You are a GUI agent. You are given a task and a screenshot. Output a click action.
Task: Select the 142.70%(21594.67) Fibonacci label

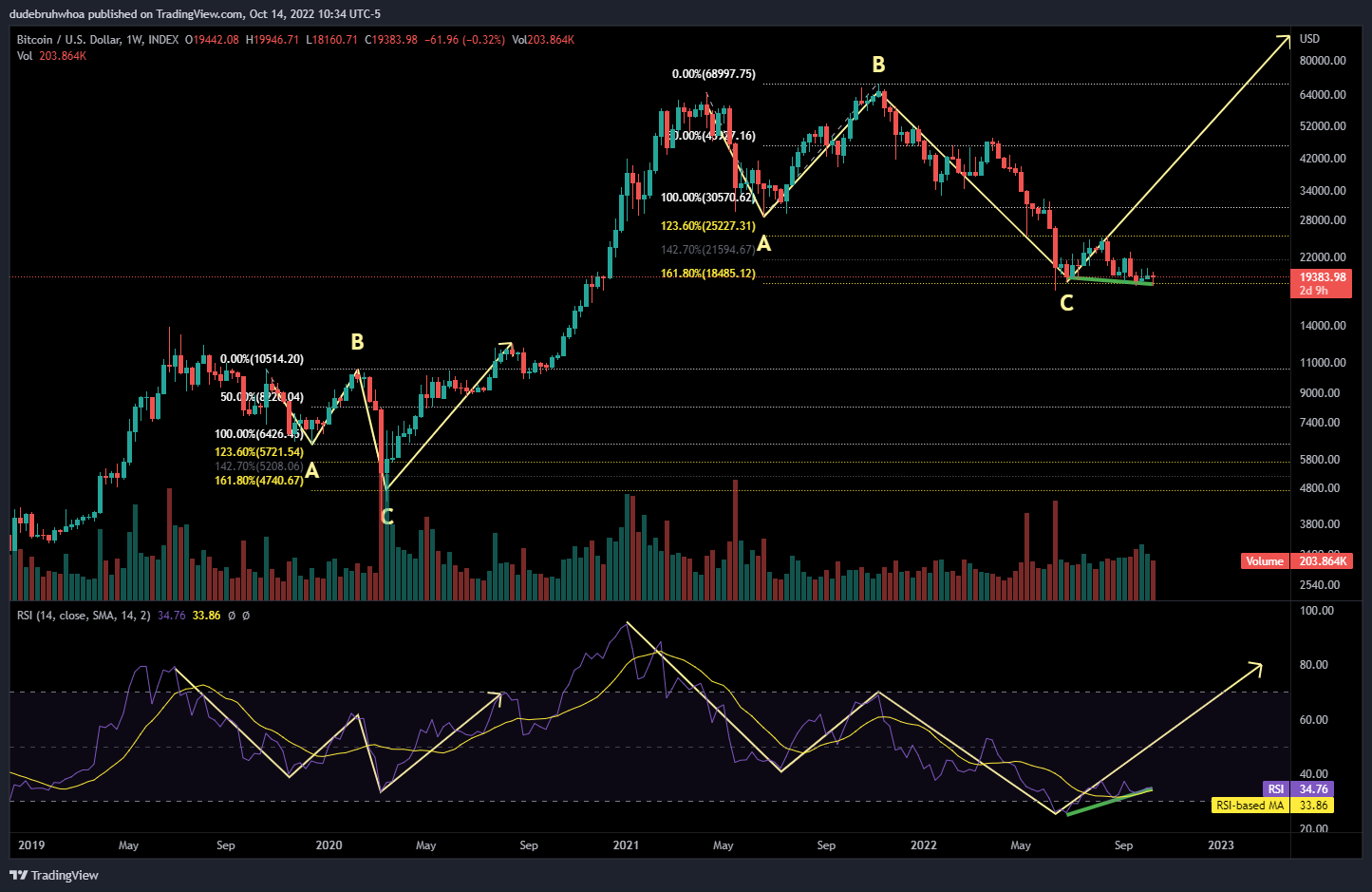[708, 250]
